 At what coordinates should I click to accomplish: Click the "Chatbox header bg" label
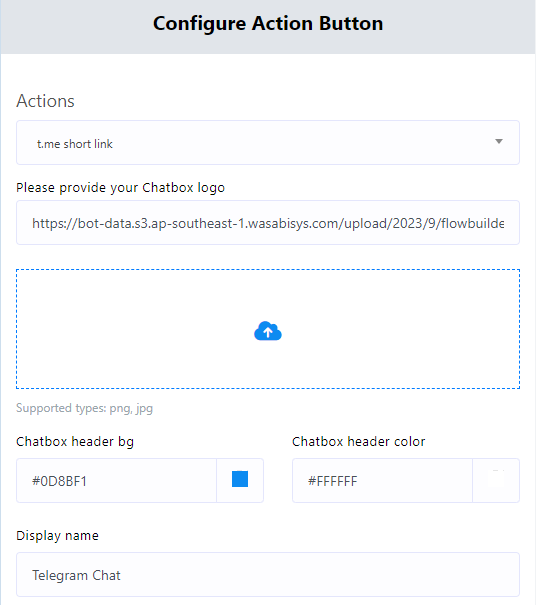click(x=75, y=442)
